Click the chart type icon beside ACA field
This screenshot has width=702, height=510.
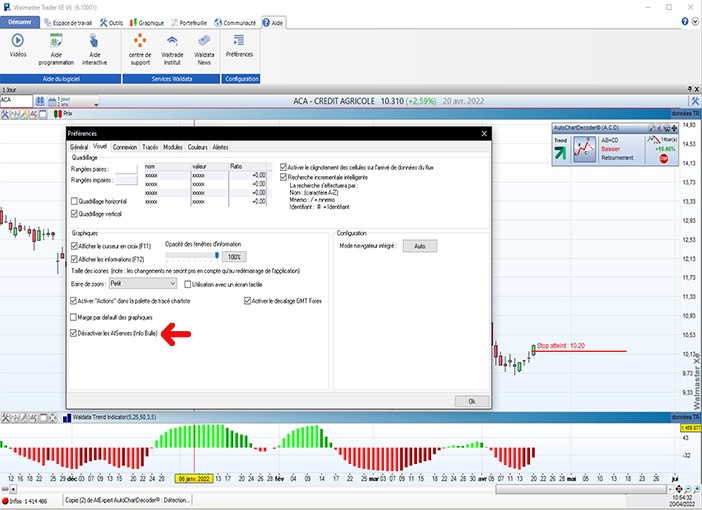[x=40, y=101]
